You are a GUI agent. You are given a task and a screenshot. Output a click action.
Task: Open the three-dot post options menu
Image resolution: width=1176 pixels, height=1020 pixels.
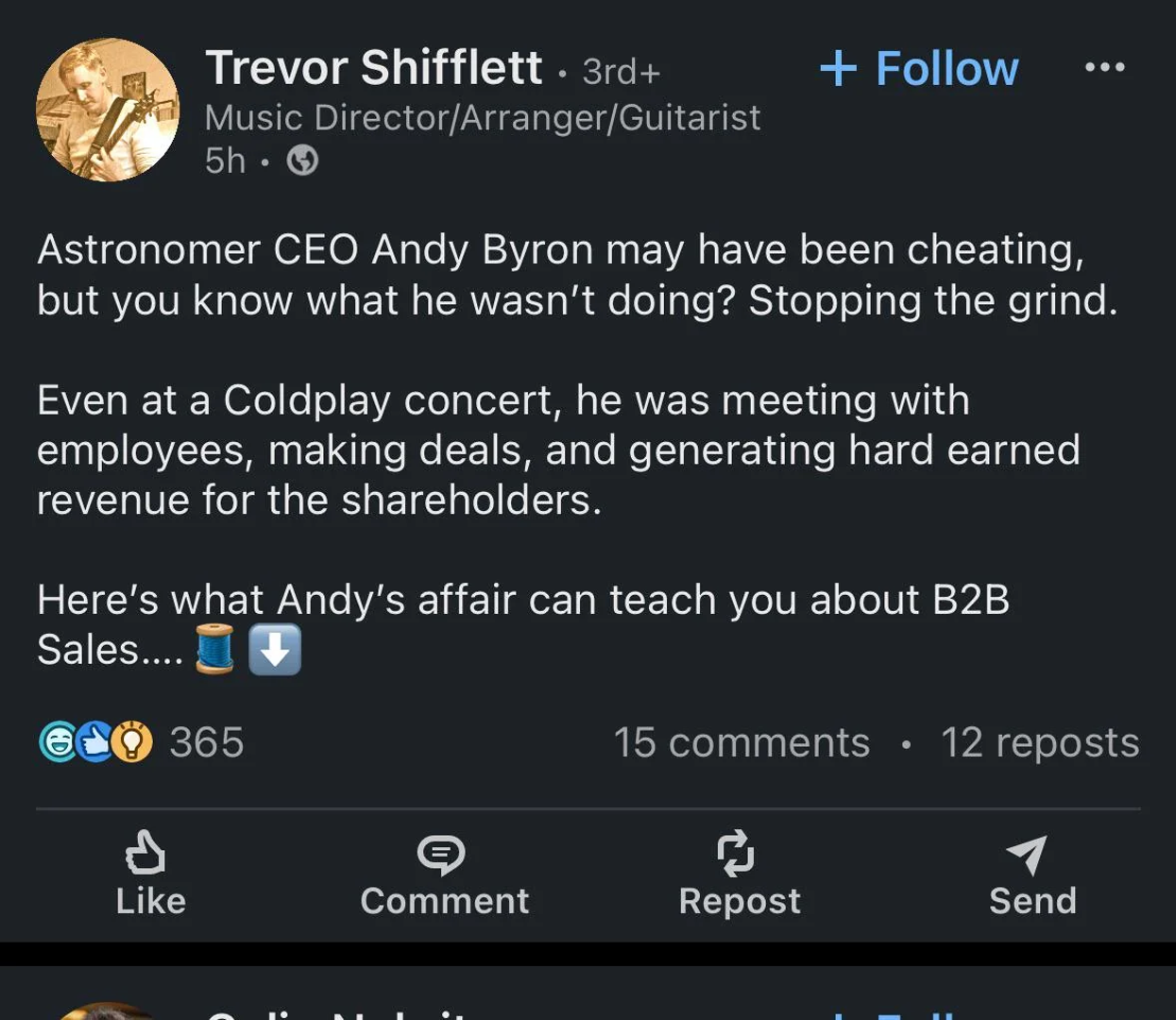(1104, 67)
